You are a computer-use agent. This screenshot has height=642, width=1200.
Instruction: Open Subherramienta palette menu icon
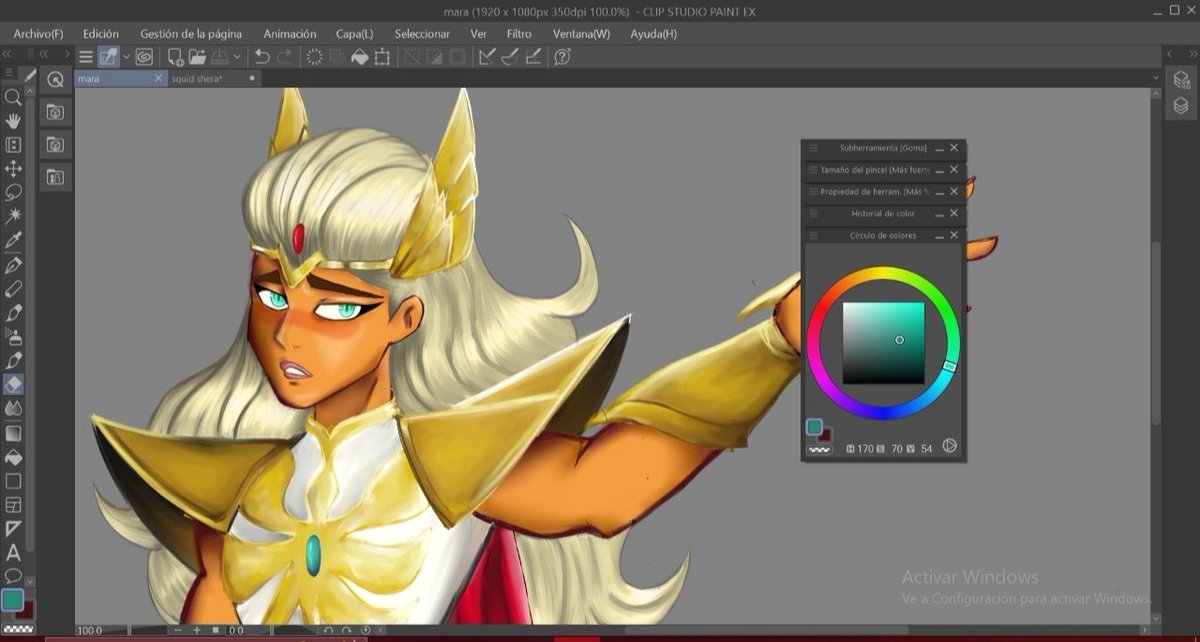tap(813, 148)
